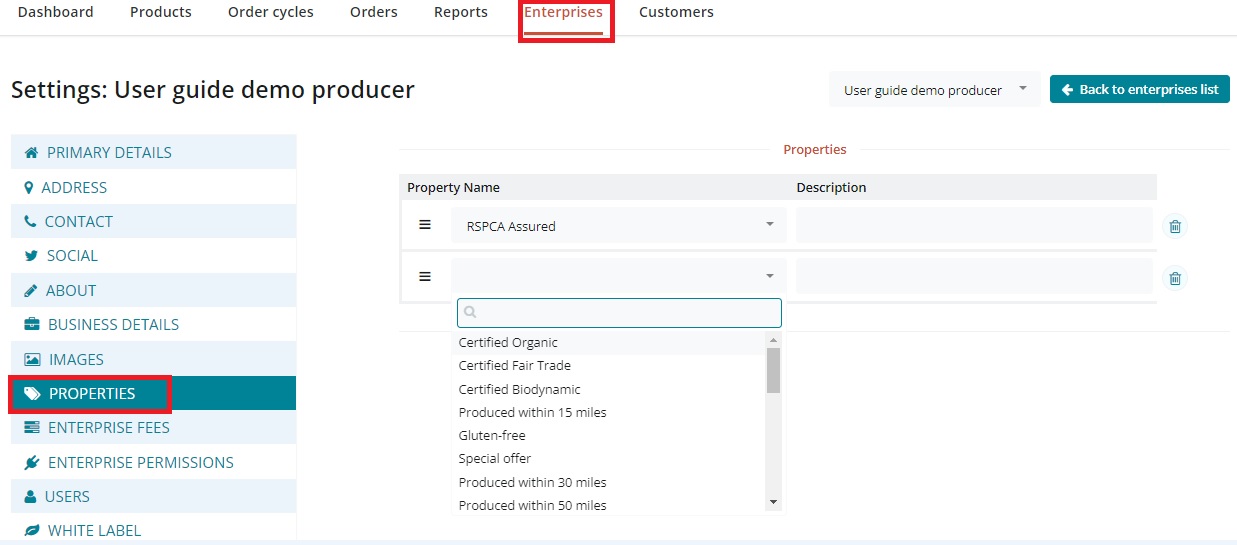Open Enterprise Permissions with plug icon
This screenshot has width=1237, height=545.
[140, 463]
